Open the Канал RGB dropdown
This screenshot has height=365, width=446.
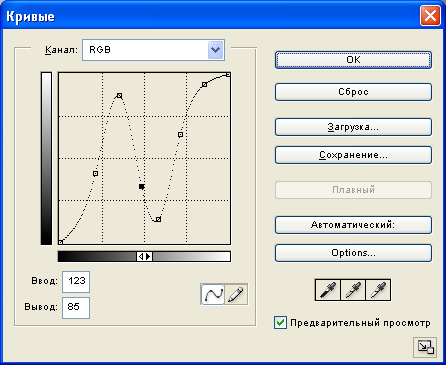click(153, 50)
